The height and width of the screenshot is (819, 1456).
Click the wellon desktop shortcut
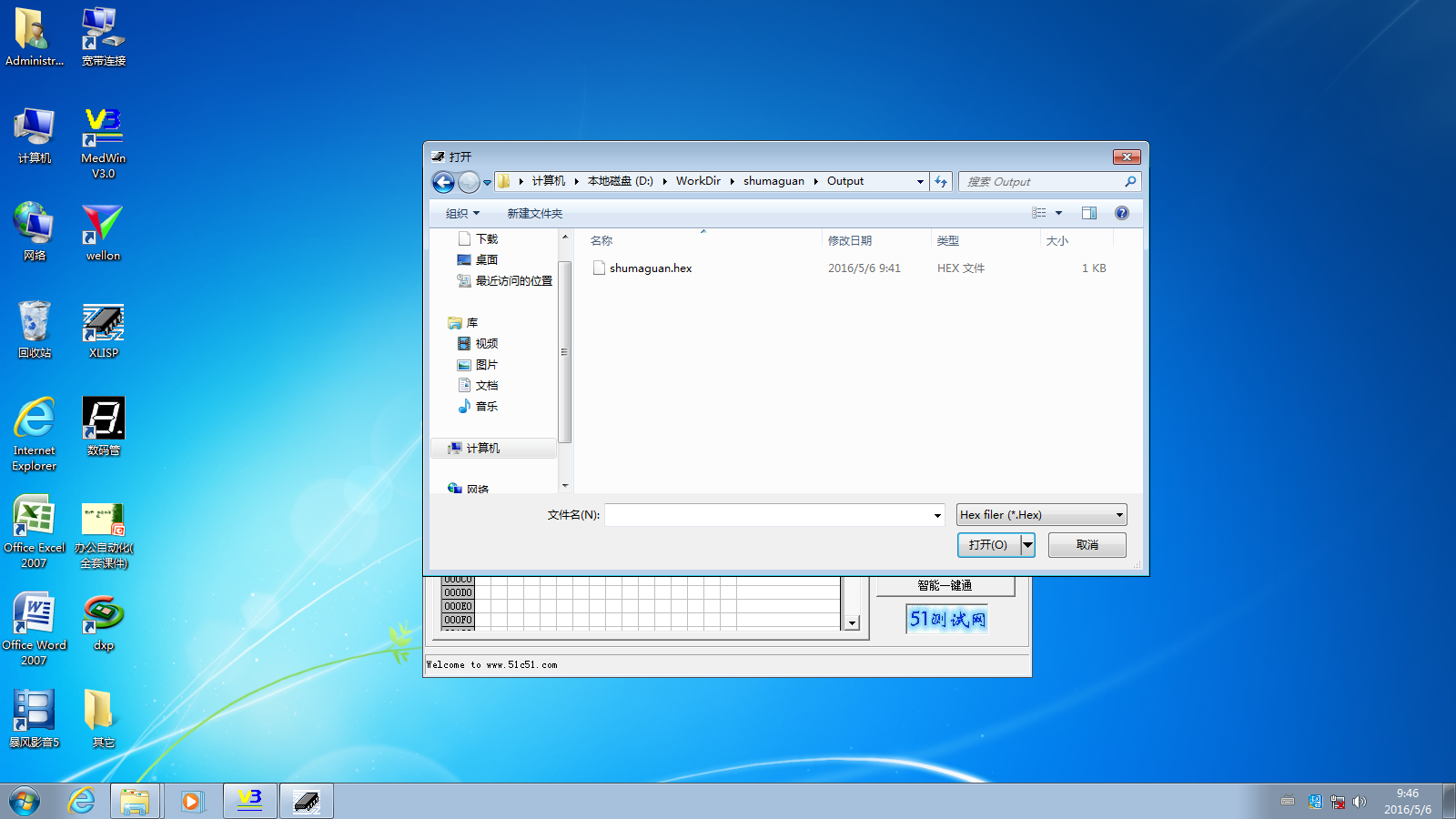103,233
